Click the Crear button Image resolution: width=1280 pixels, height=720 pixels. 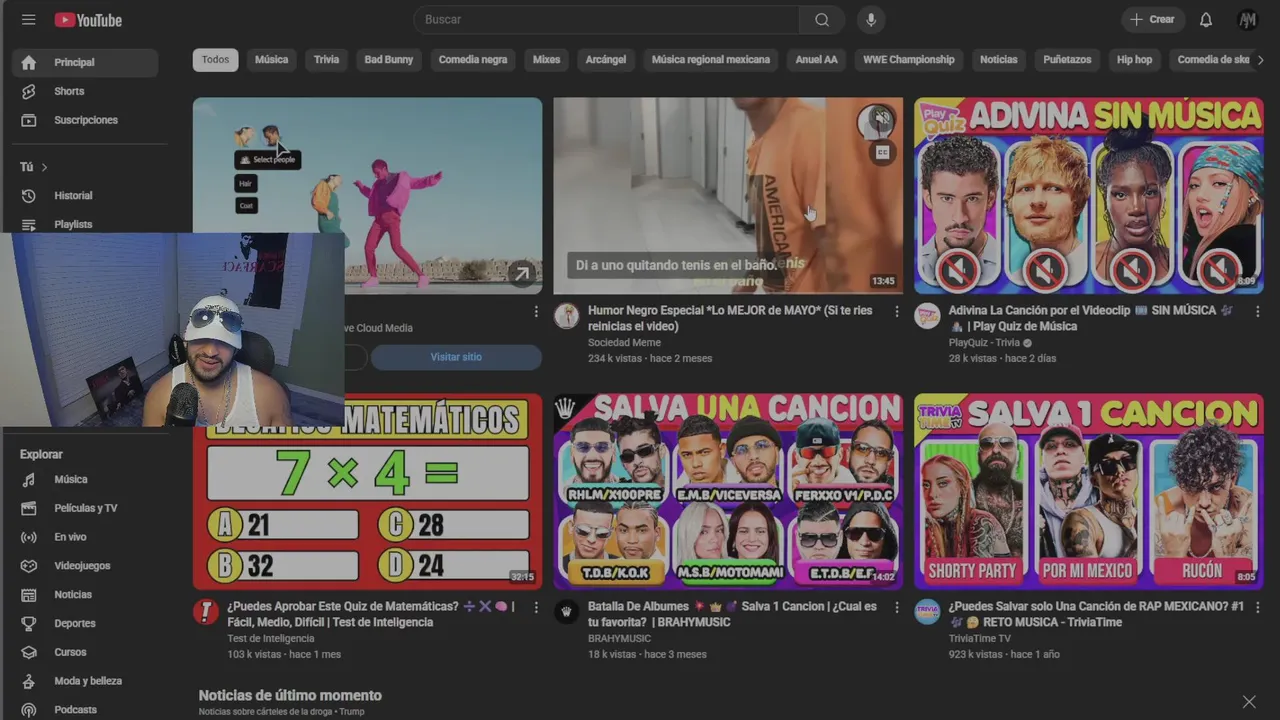1152,20
